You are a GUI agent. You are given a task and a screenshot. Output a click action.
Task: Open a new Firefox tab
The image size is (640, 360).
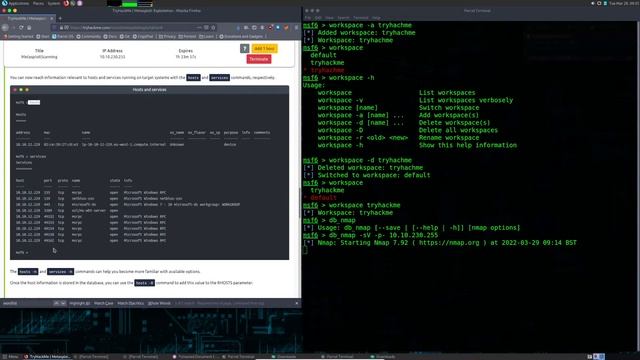[60, 18]
